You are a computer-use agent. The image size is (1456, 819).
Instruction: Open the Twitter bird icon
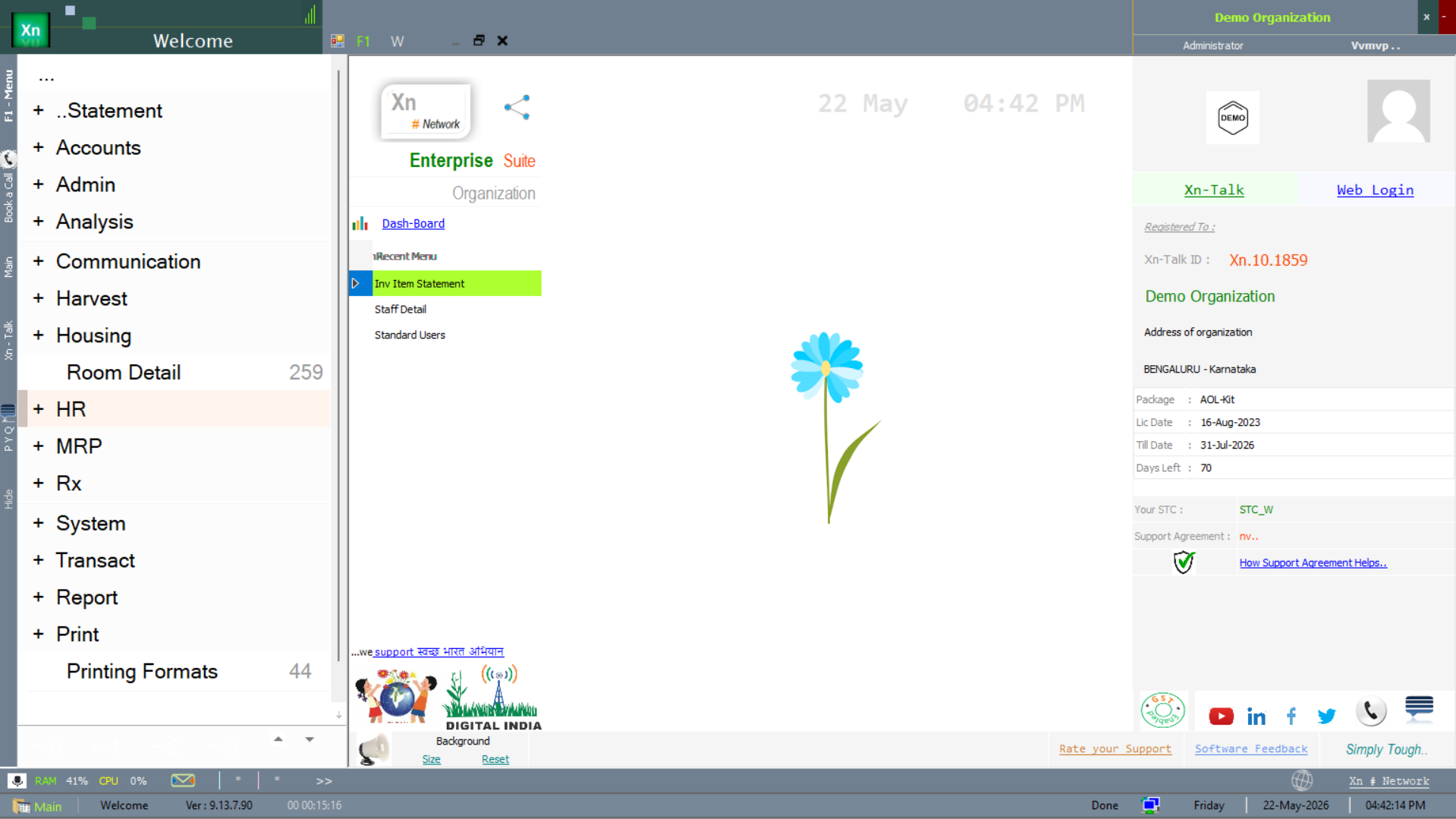[x=1326, y=716]
